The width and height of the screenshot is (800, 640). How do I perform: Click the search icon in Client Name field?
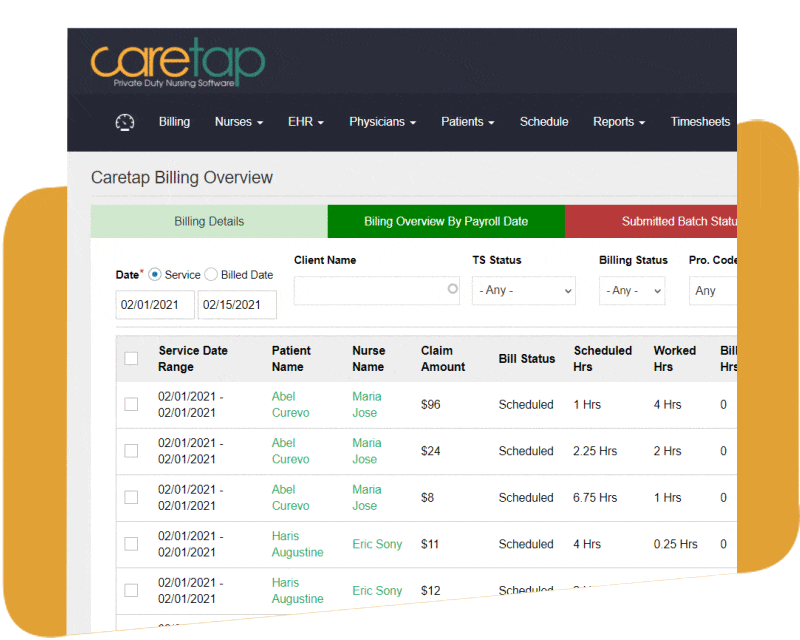click(452, 290)
